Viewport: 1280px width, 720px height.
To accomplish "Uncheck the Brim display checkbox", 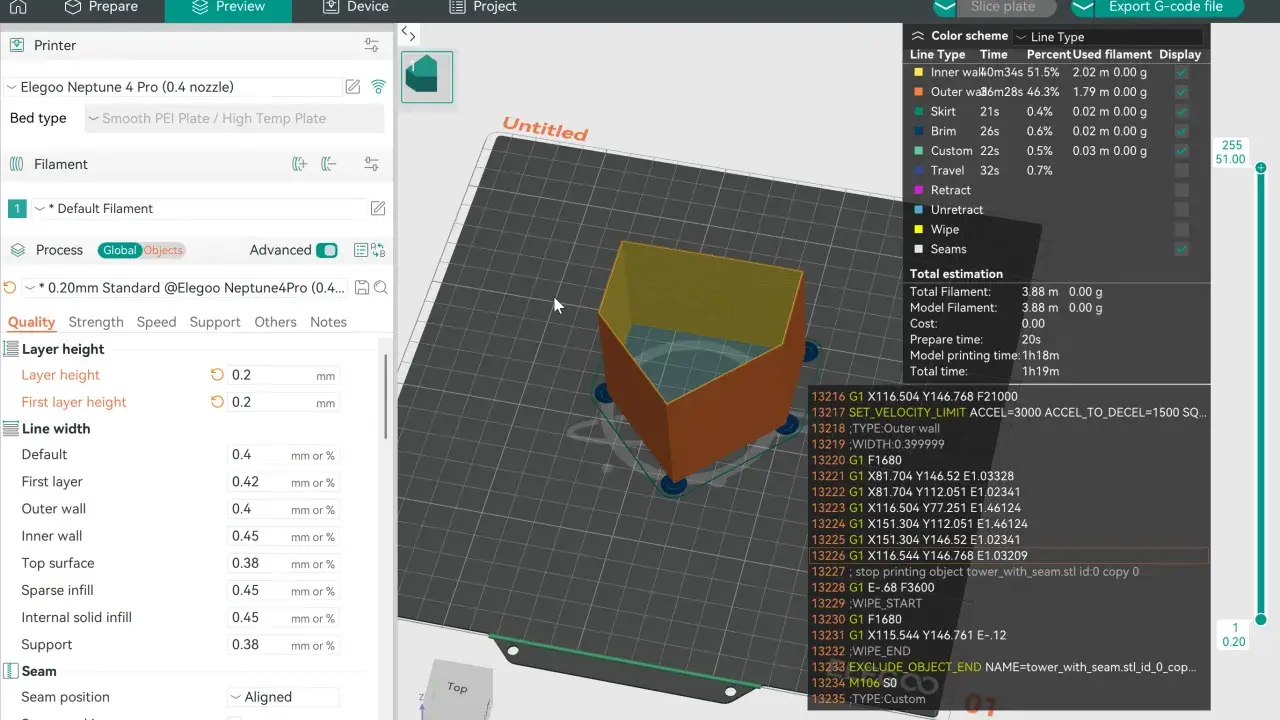I will (x=1182, y=131).
